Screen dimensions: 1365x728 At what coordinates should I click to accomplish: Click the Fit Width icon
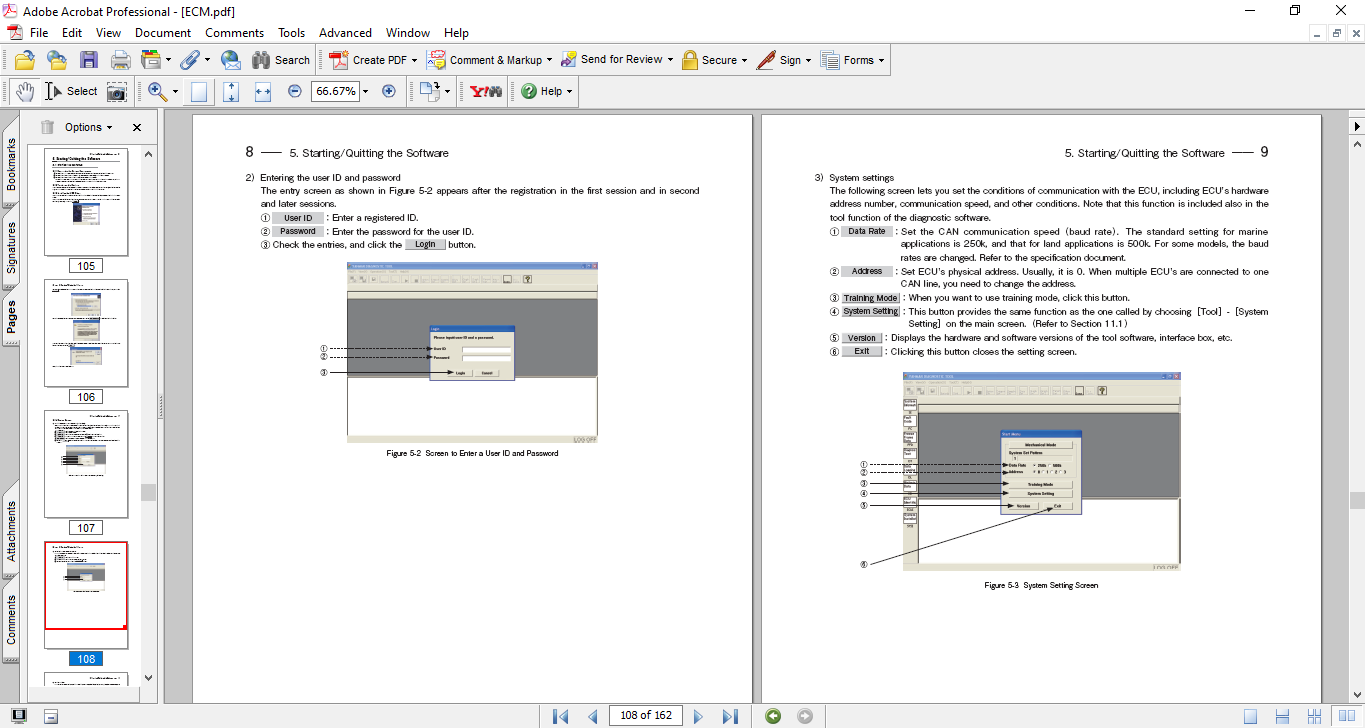[x=263, y=91]
